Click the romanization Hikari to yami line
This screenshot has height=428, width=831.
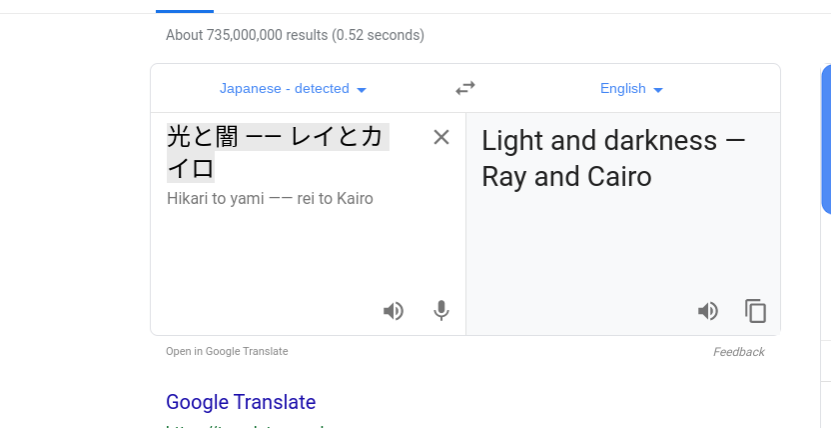point(270,199)
